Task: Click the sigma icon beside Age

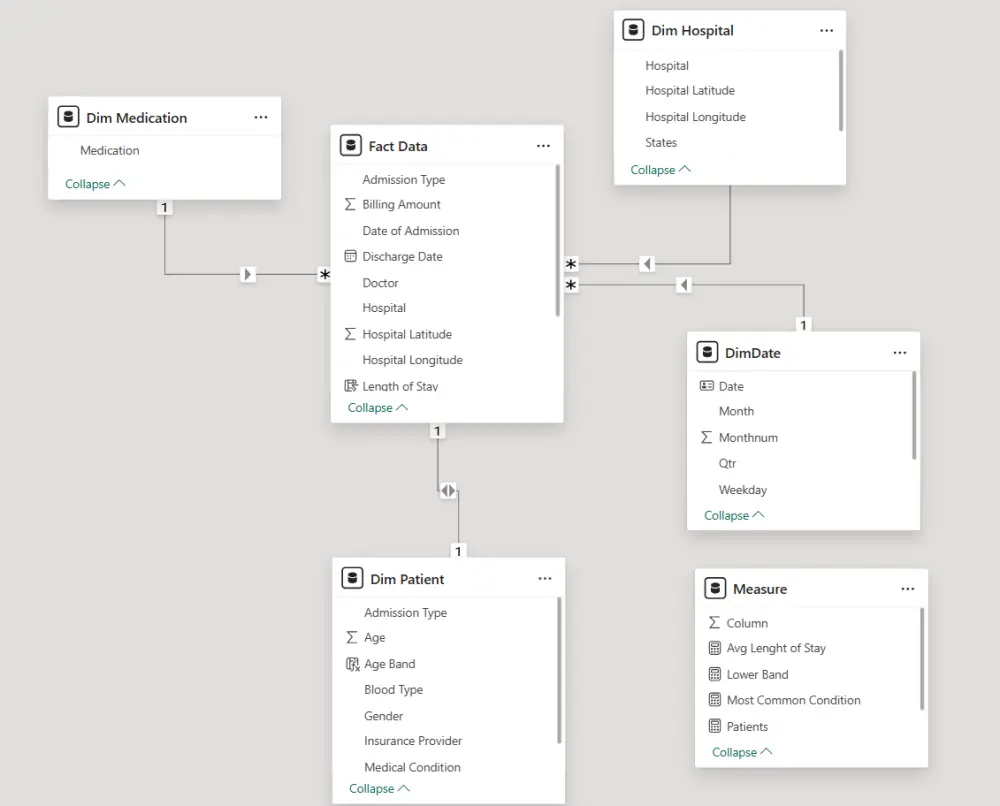Action: click(351, 637)
